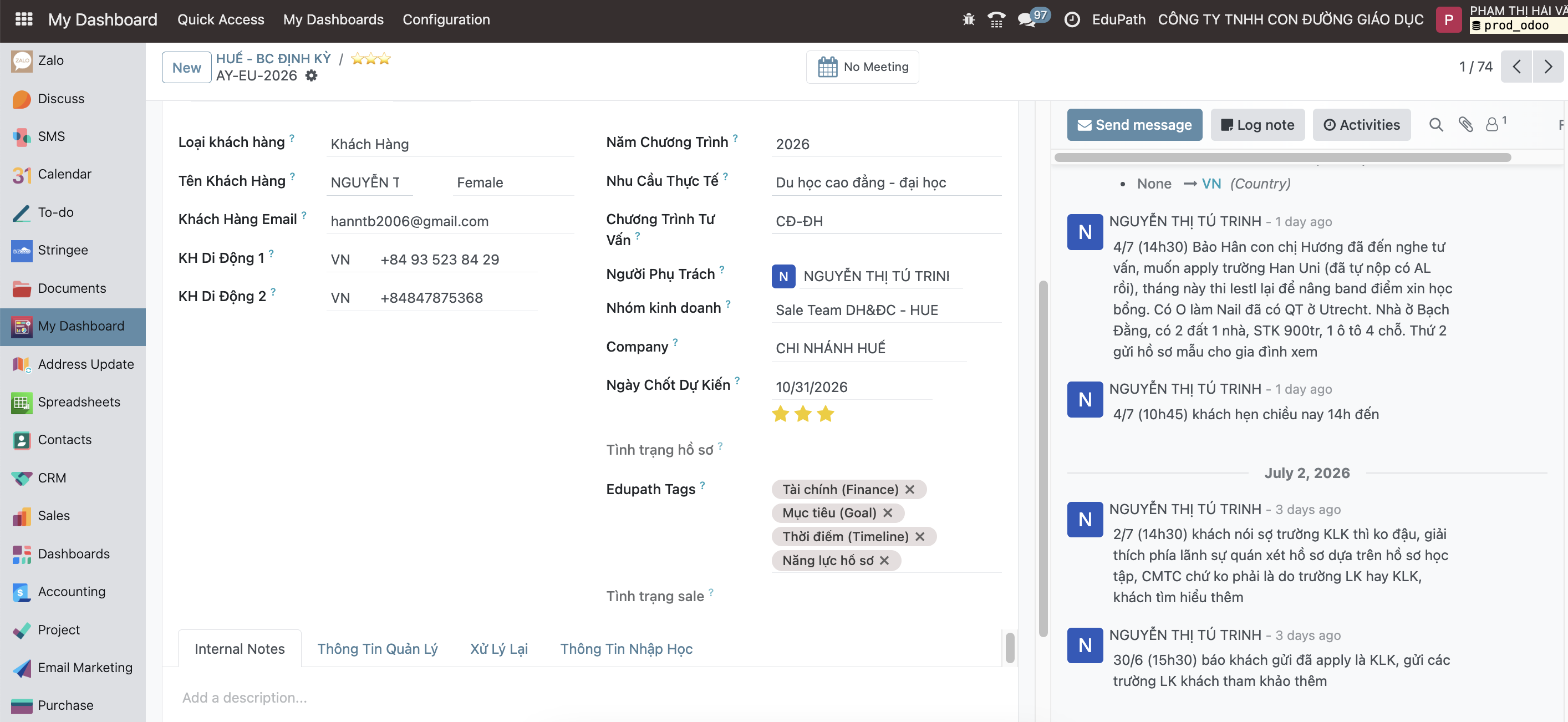Open the Nhóm kinh doanh dropdown

tap(886, 310)
